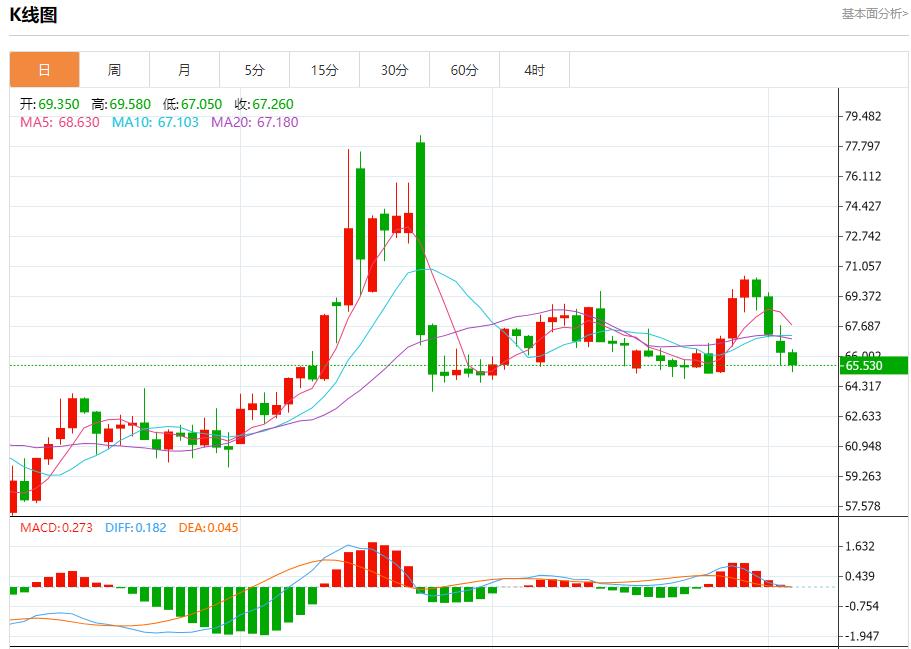Viewport: 911px width, 649px height.
Task: Switch to the 月 monthly timeframe tab
Action: (x=184, y=69)
